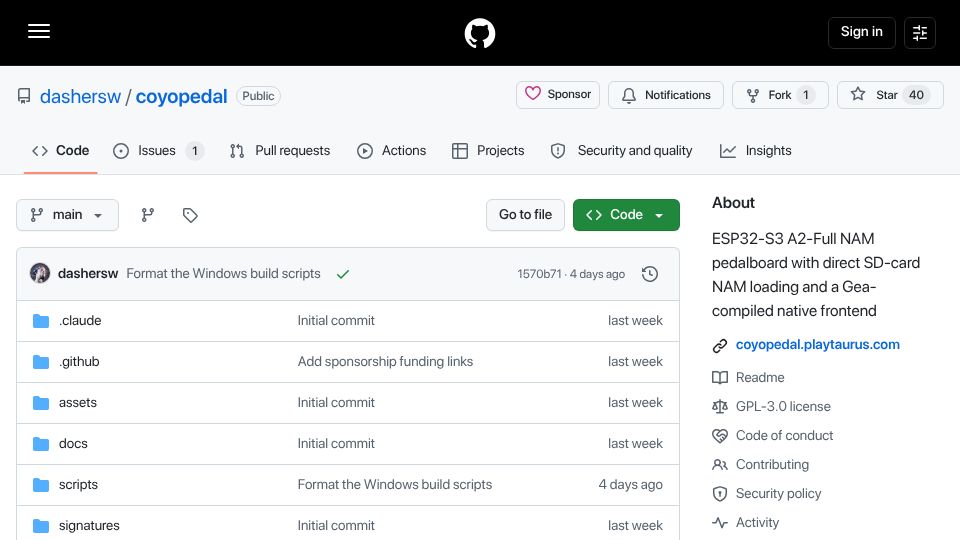Switch to the Issues tab
The width and height of the screenshot is (960, 540).
click(x=158, y=151)
